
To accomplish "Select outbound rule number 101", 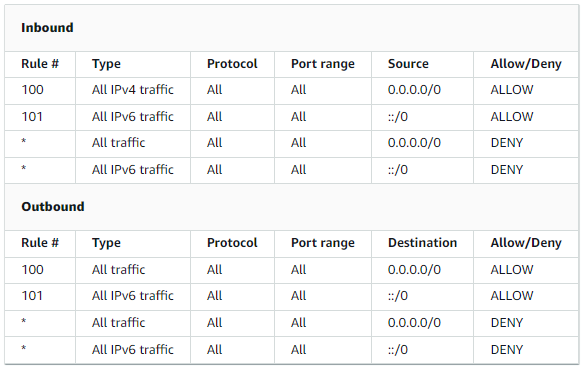I will (x=32, y=296).
